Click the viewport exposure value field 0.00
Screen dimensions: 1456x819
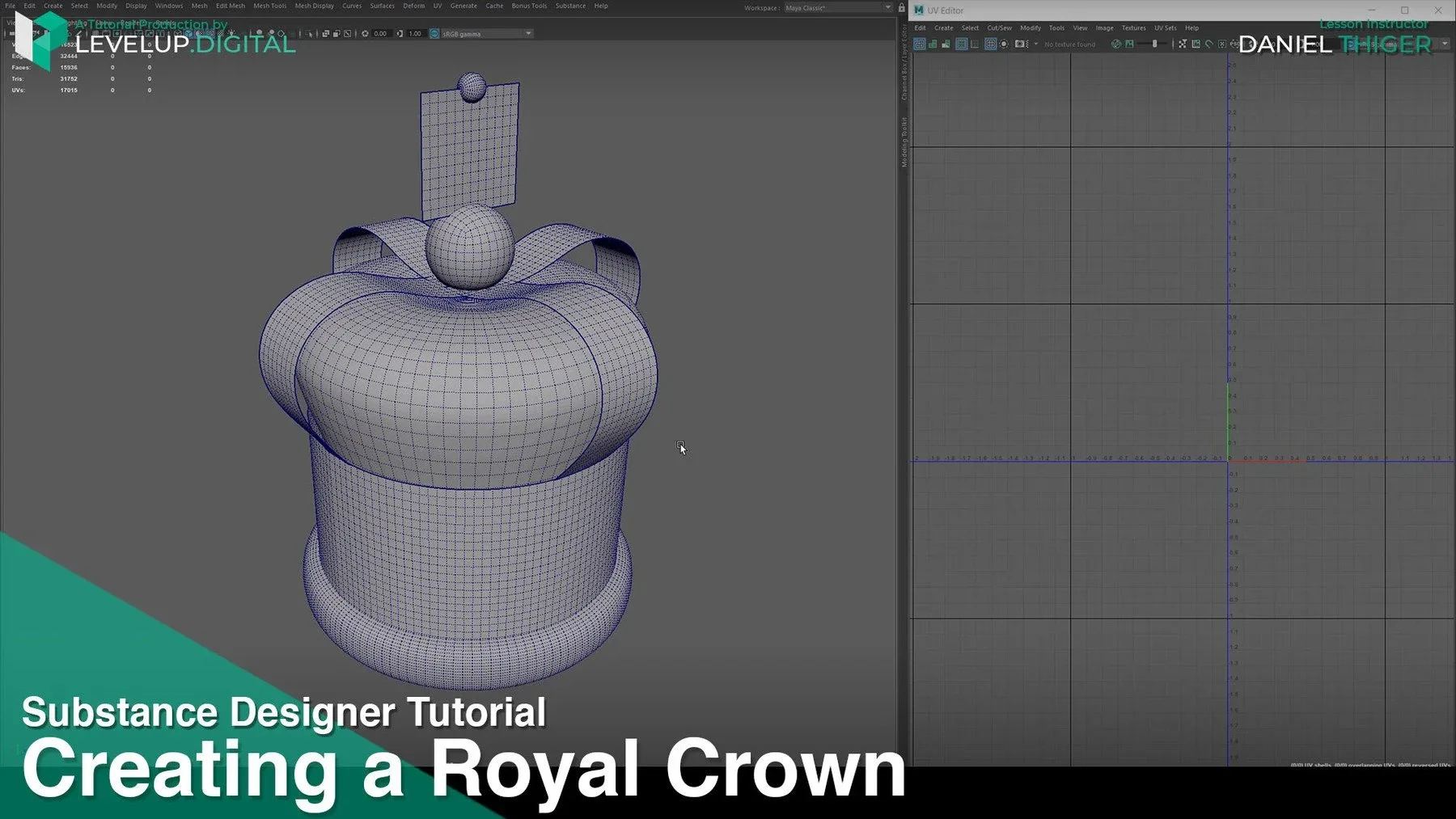click(x=381, y=34)
